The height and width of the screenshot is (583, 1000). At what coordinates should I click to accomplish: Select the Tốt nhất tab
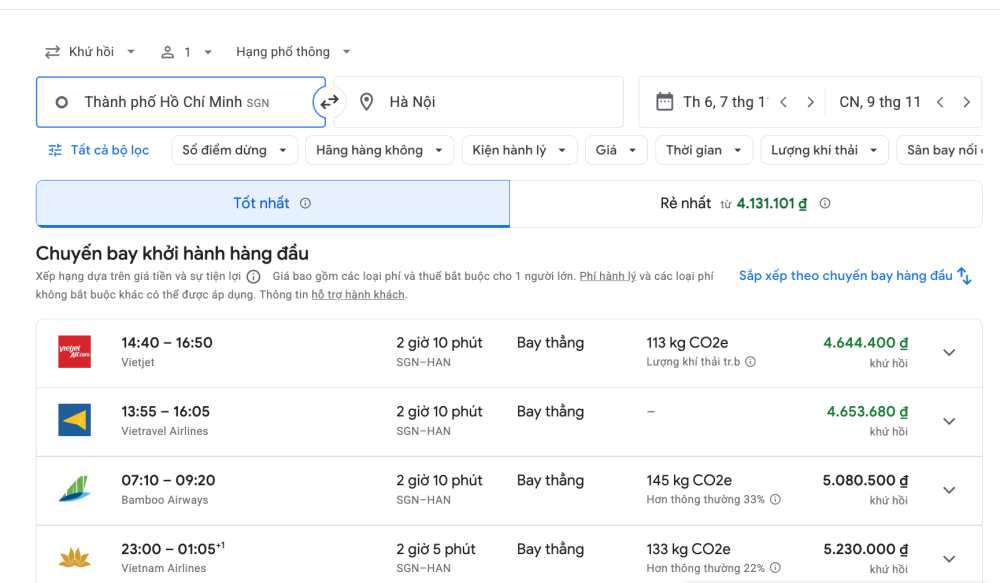(262, 203)
